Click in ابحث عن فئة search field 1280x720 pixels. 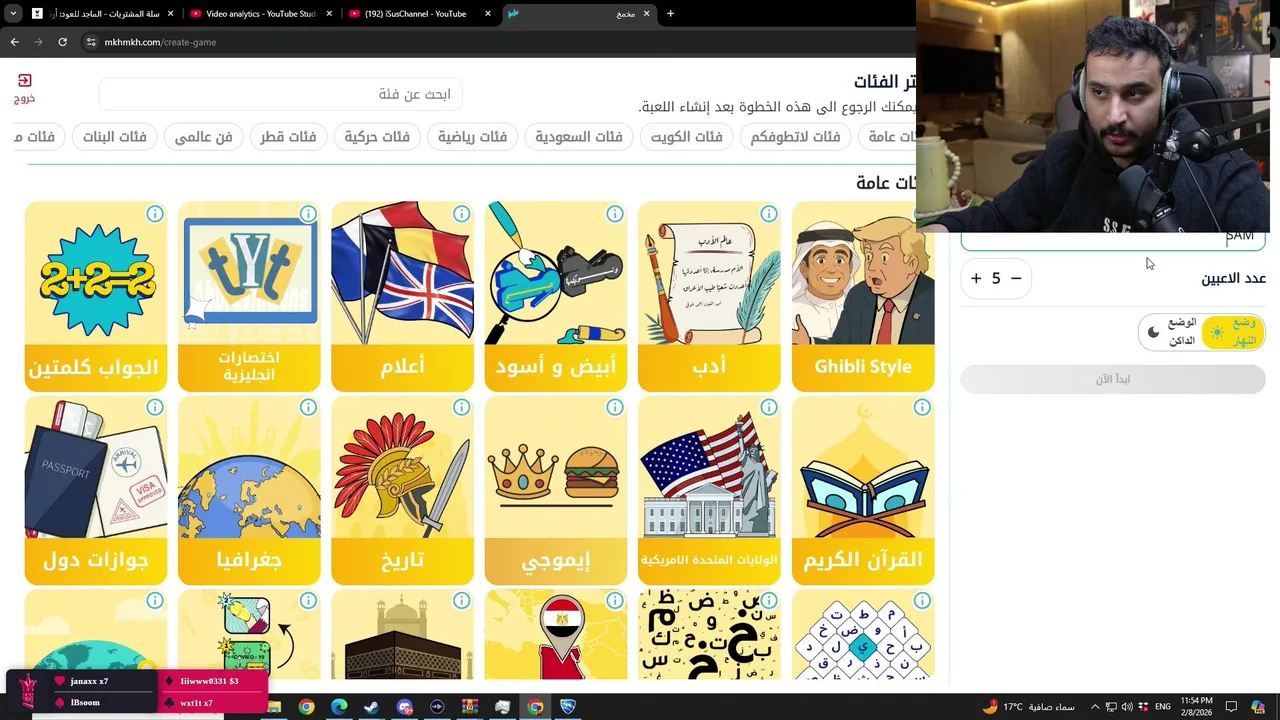coord(280,94)
